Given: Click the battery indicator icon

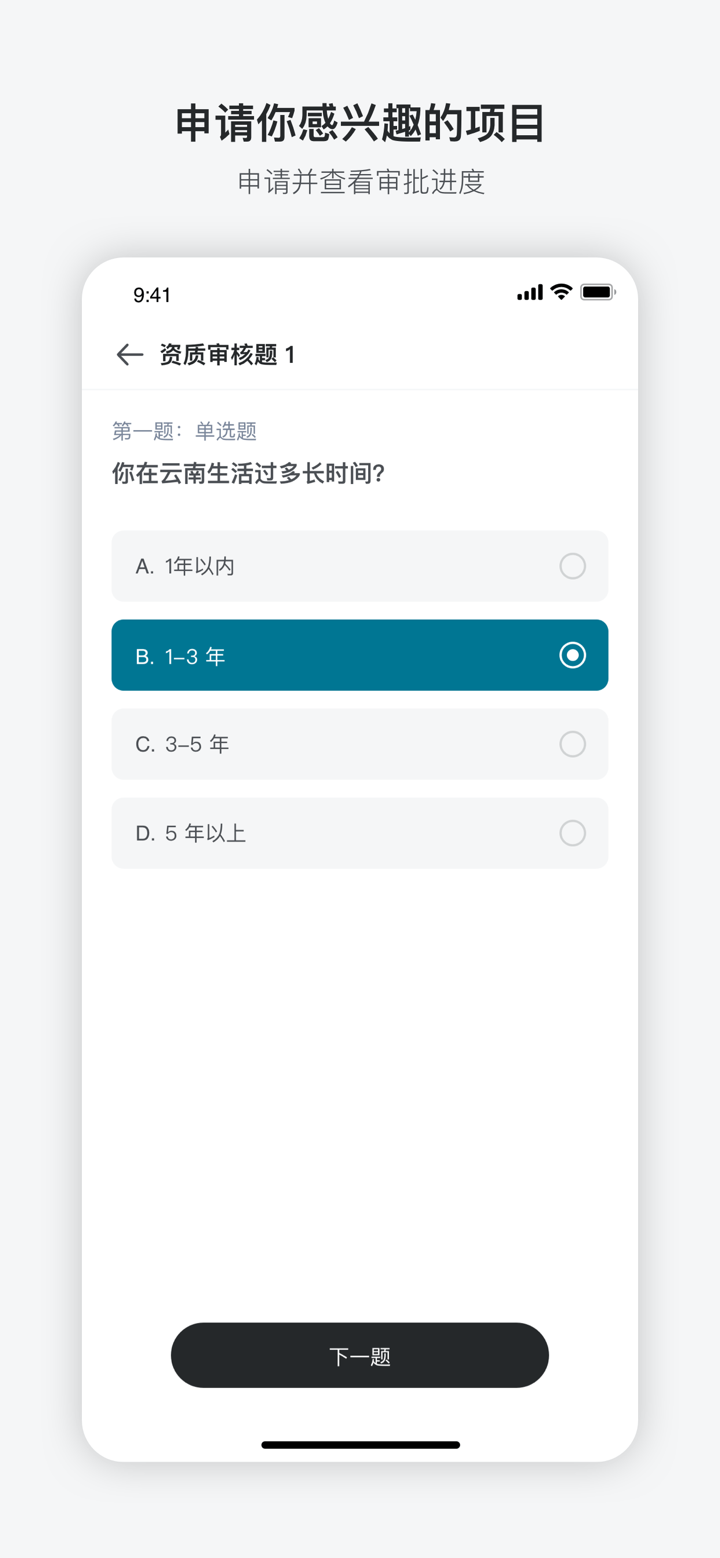Looking at the screenshot, I should tap(598, 291).
